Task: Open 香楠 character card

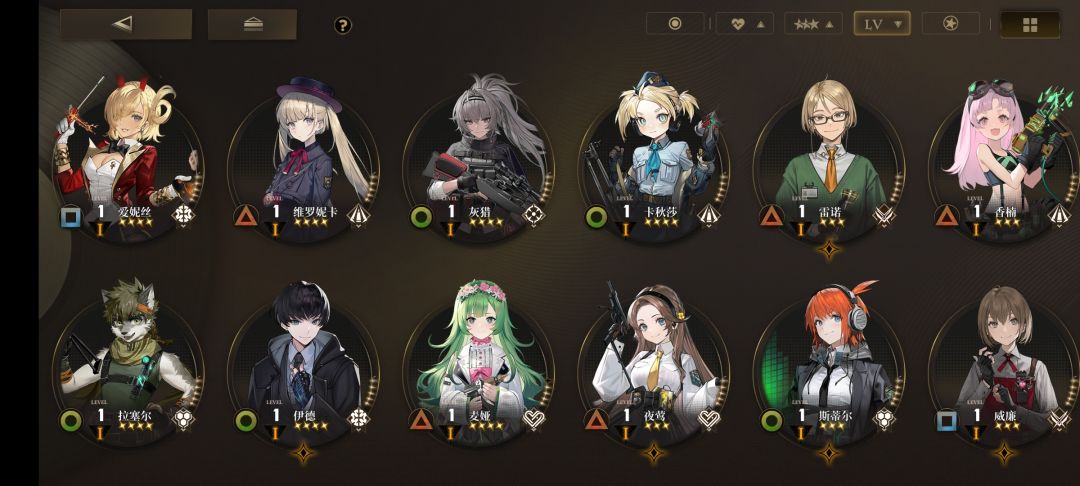Action: coord(1004,158)
